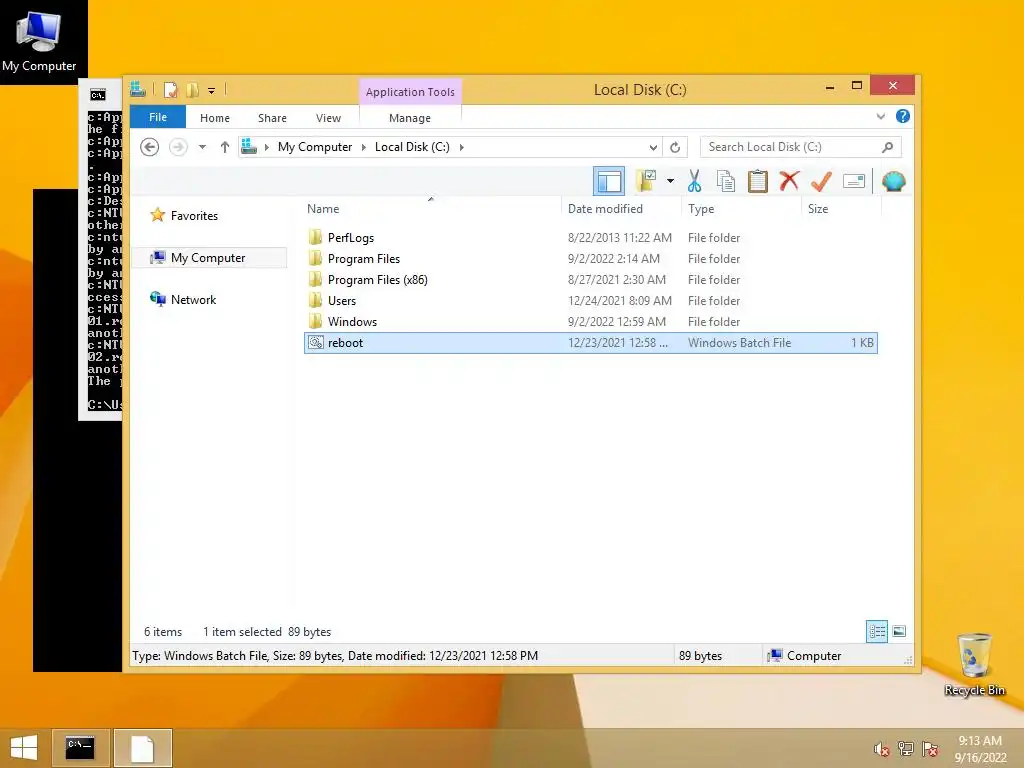Viewport: 1024px width, 768px height.
Task: Select the Recycle Bin desktop icon
Action: (974, 664)
